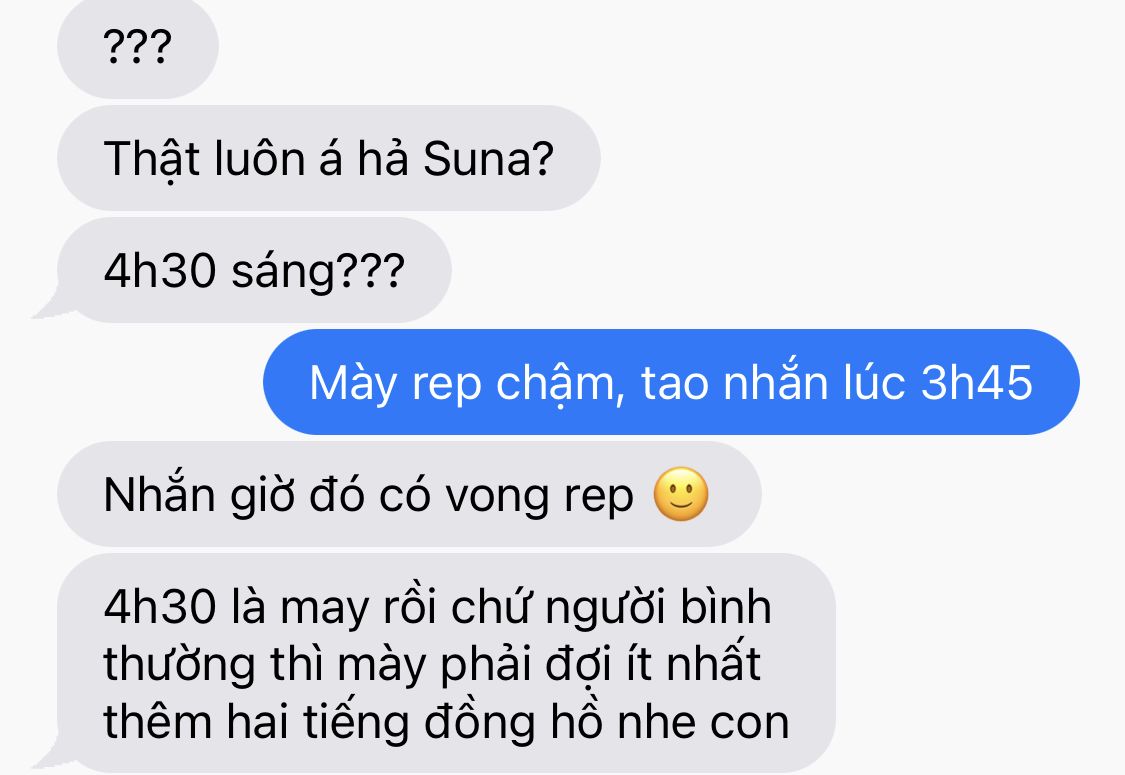Click the '4h30 sáng???' message bubble
The width and height of the screenshot is (1125, 775).
point(254,271)
